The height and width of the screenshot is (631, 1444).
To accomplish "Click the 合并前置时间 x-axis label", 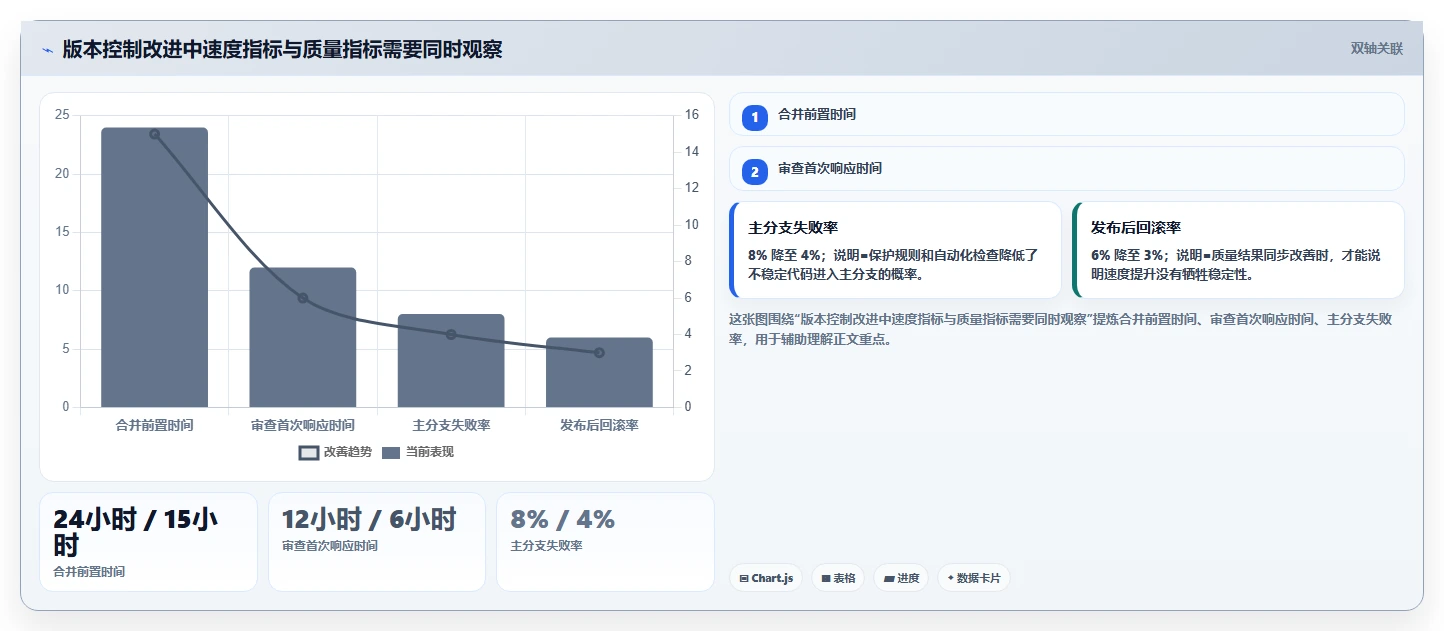I will point(155,425).
